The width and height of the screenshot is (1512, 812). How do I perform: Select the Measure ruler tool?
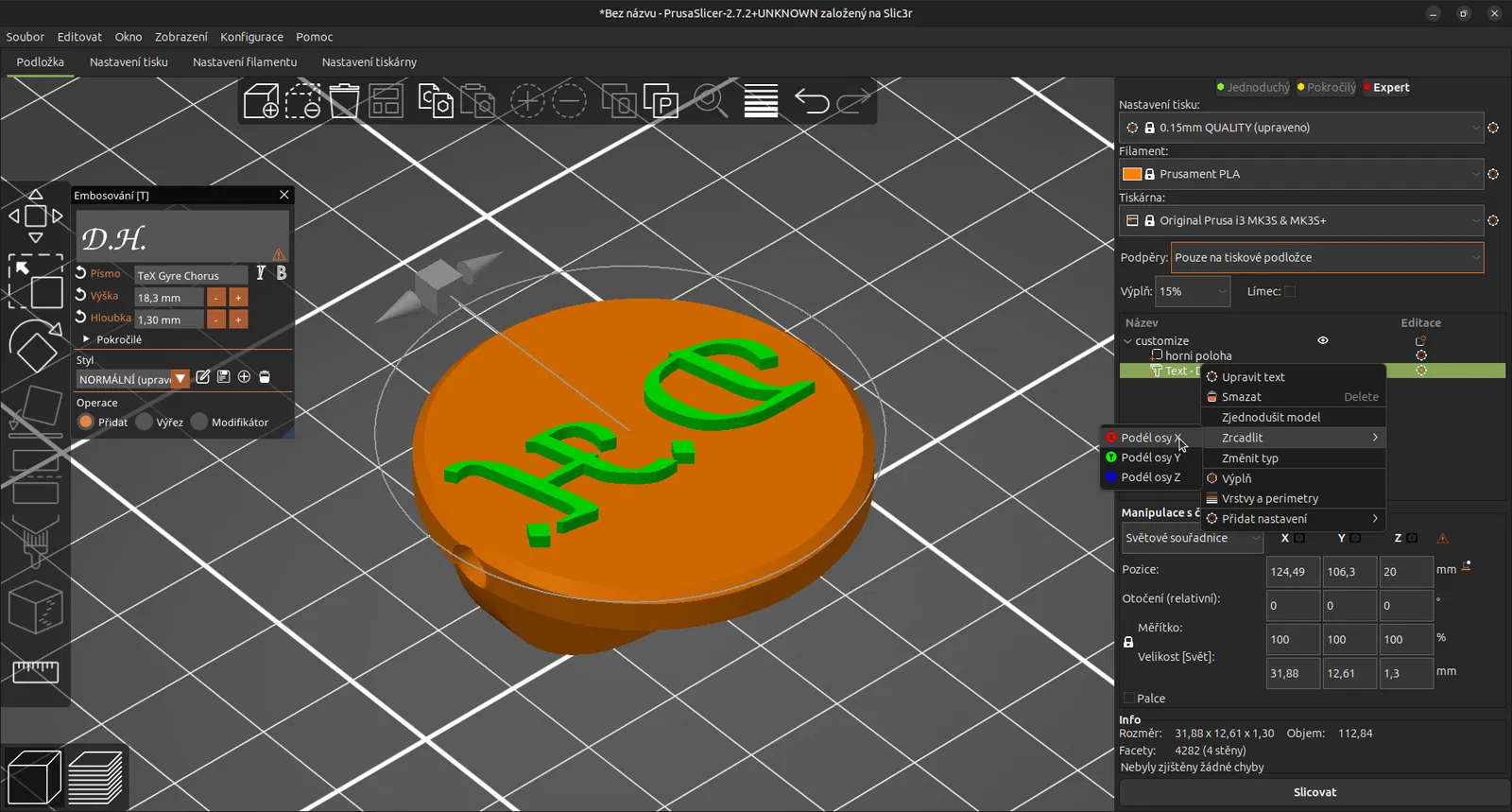(x=35, y=672)
